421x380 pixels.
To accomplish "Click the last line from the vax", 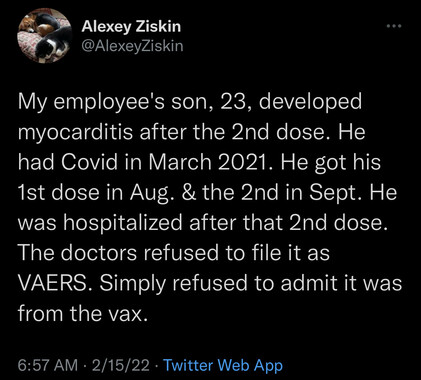I will tap(83, 313).
